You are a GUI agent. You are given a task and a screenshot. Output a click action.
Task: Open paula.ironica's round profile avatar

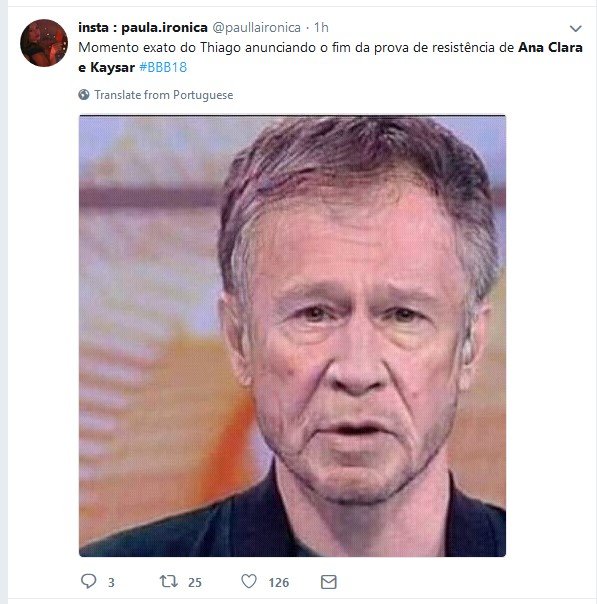point(44,43)
